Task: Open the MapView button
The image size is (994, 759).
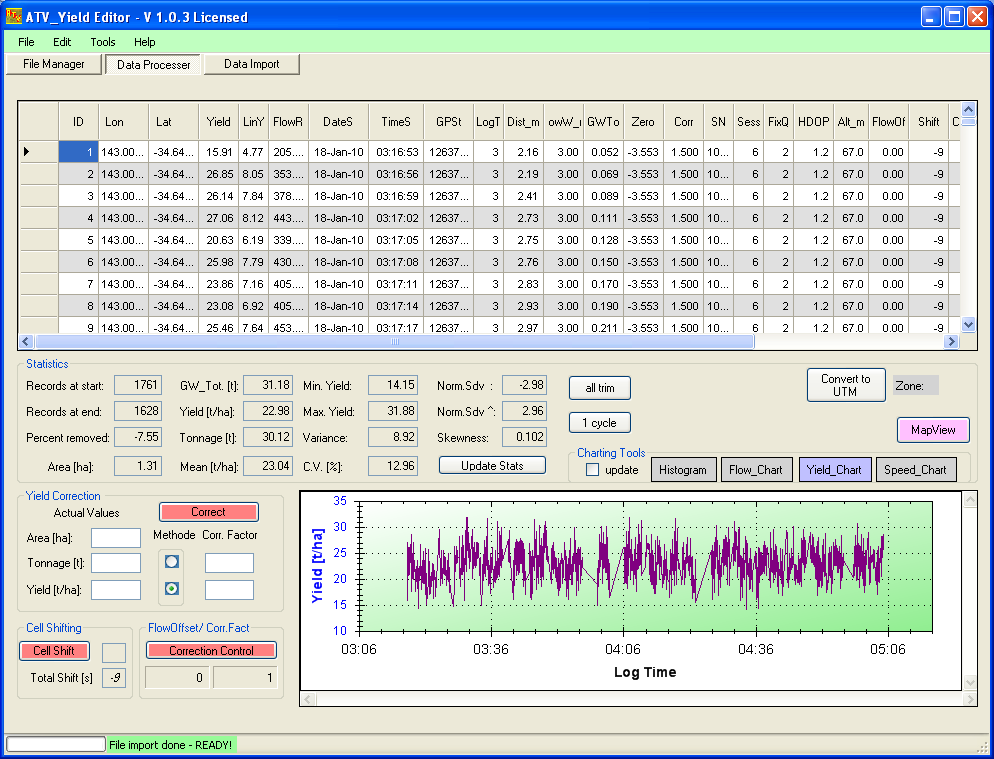Action: tap(933, 430)
